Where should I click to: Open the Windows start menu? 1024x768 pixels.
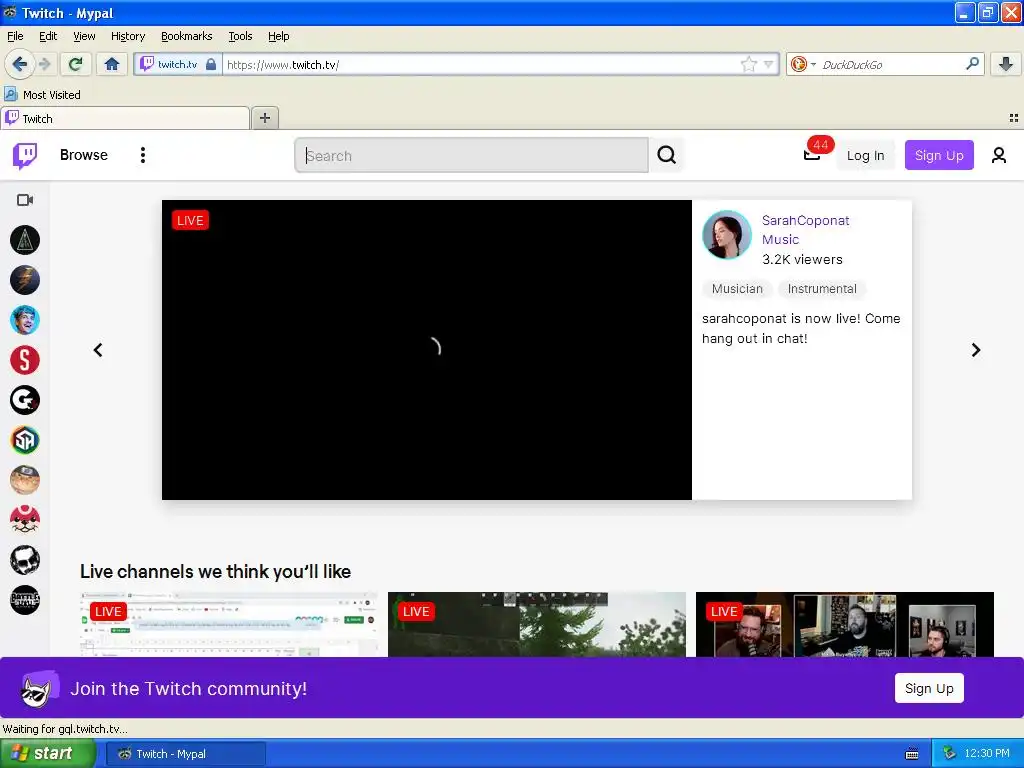point(48,754)
